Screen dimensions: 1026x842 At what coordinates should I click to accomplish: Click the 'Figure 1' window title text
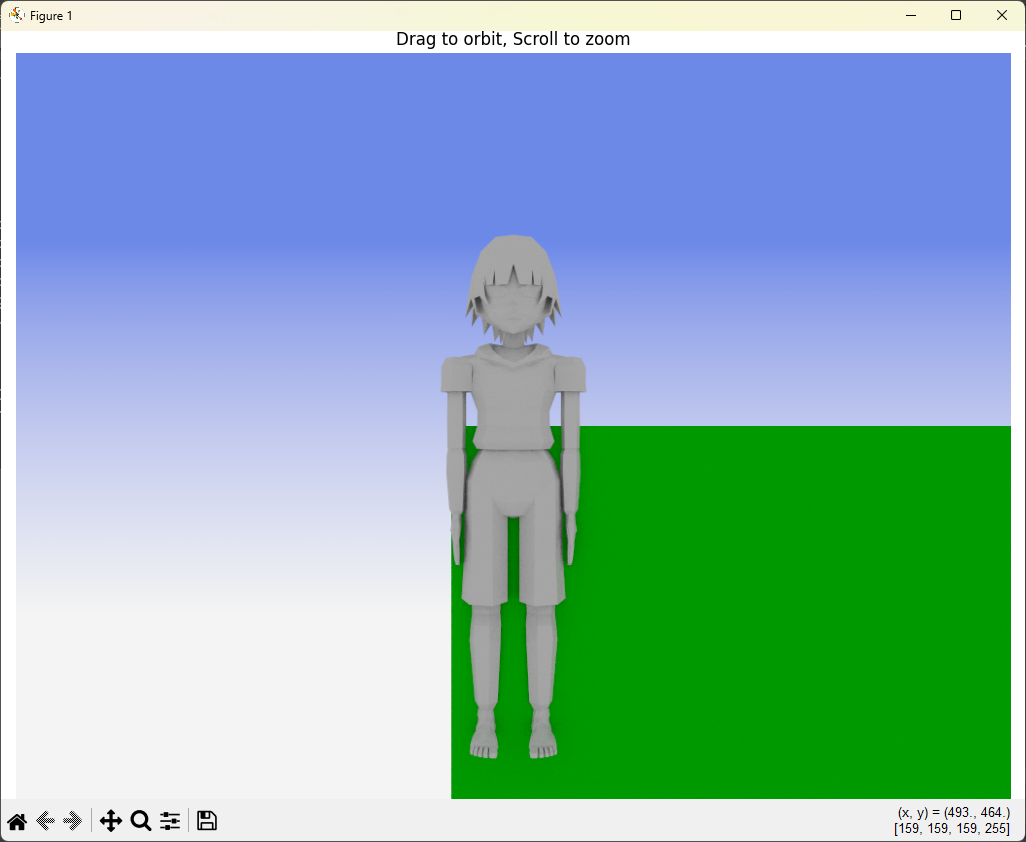(51, 16)
